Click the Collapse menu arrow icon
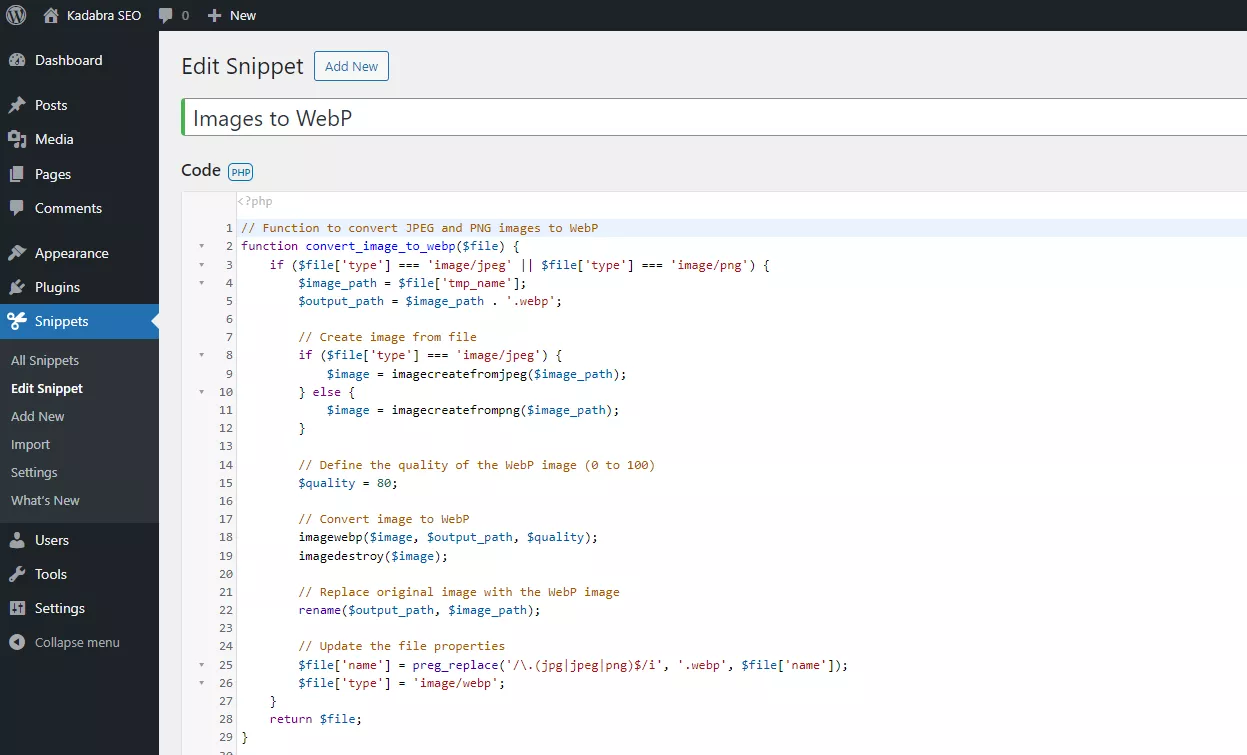 tap(17, 642)
